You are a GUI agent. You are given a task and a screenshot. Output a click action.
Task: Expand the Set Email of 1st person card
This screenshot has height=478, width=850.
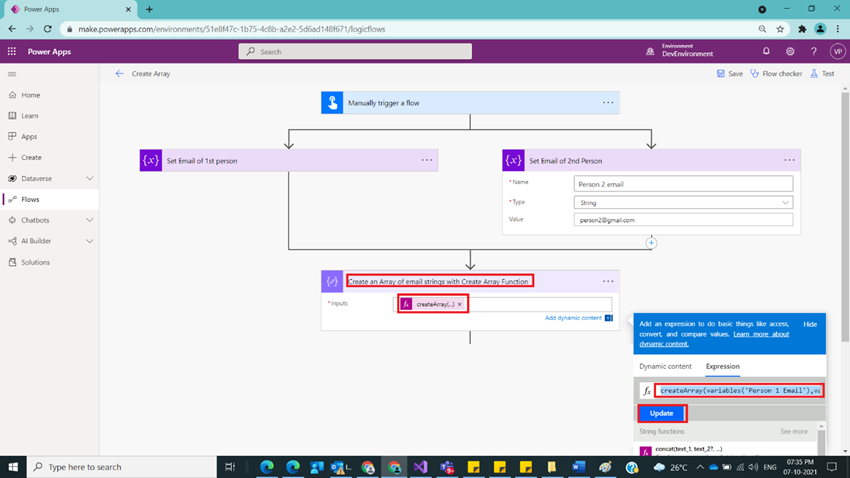coord(289,160)
